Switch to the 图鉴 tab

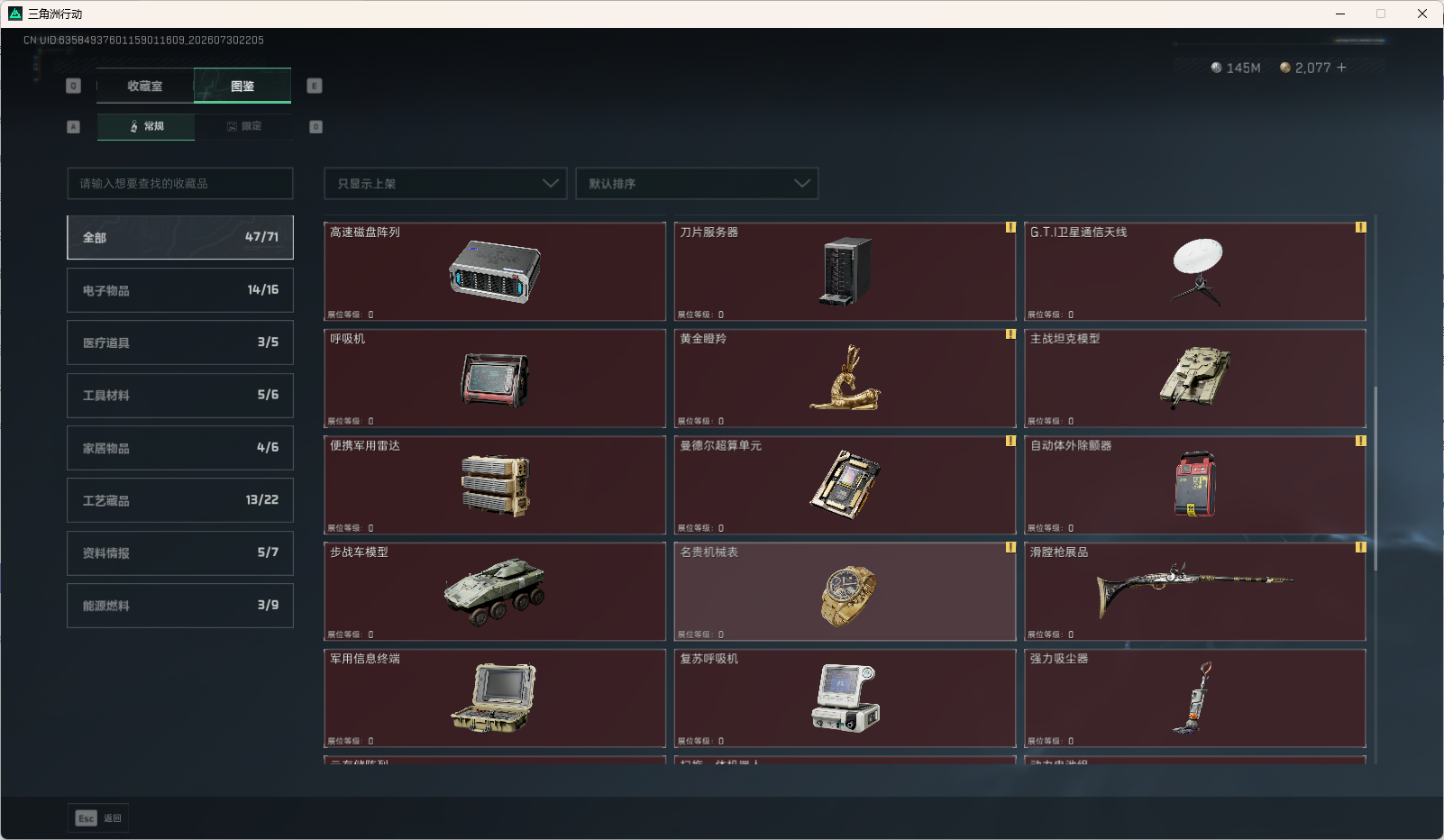242,86
